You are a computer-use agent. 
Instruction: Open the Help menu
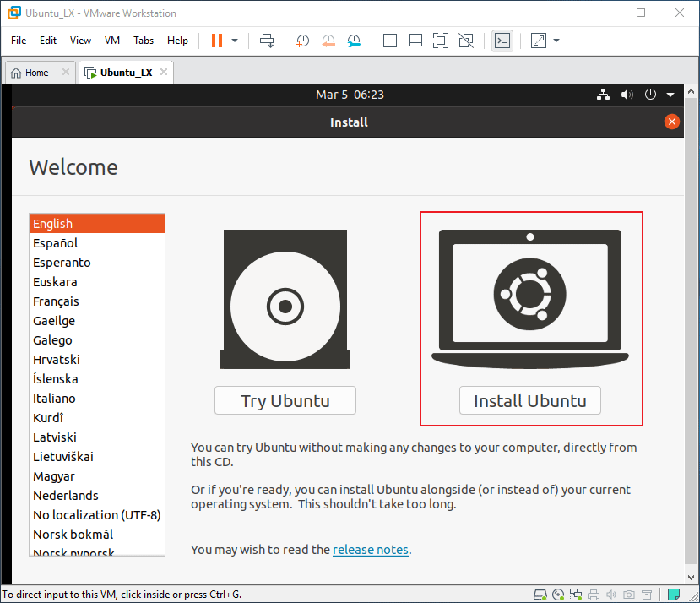(x=177, y=41)
